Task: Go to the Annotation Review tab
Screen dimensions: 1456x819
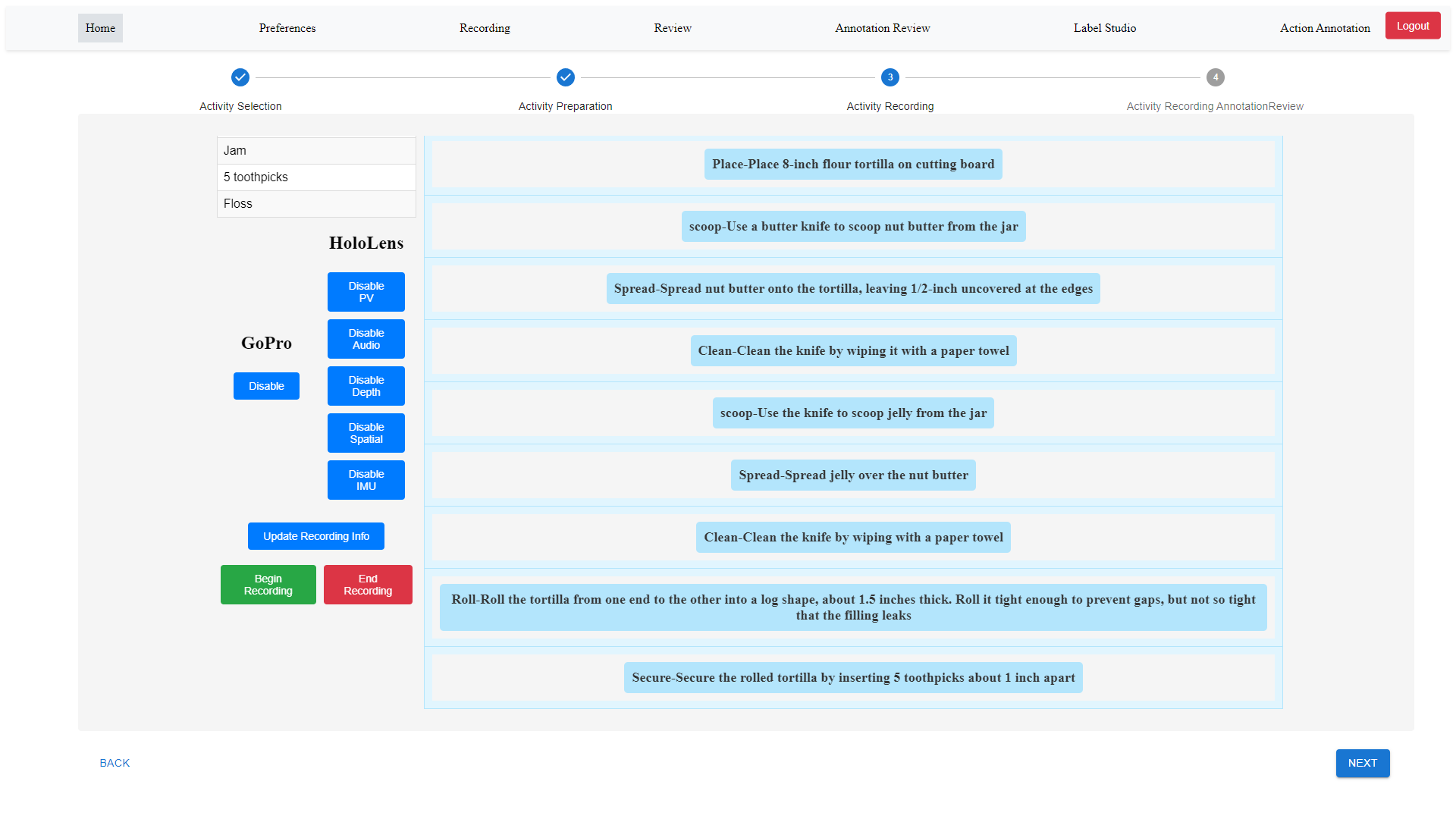Action: point(882,28)
